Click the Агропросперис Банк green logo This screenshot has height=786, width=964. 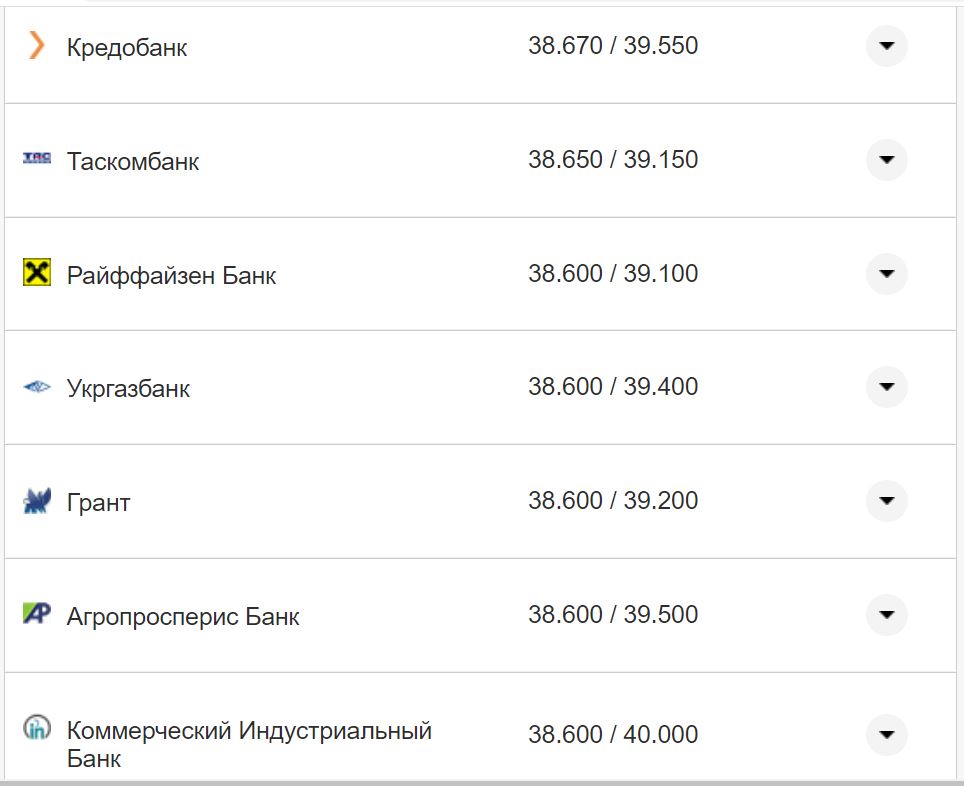[37, 616]
